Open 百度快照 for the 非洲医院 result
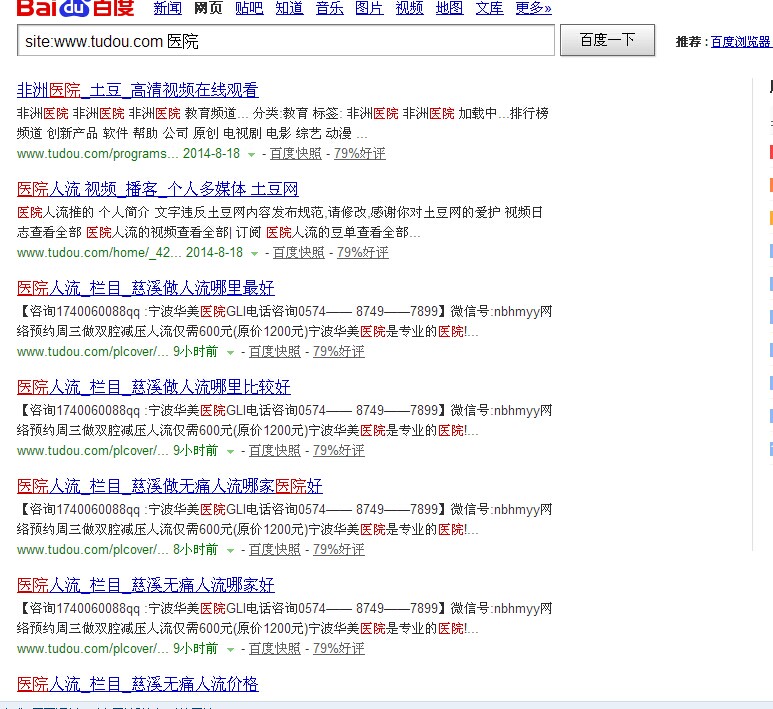 tap(296, 154)
